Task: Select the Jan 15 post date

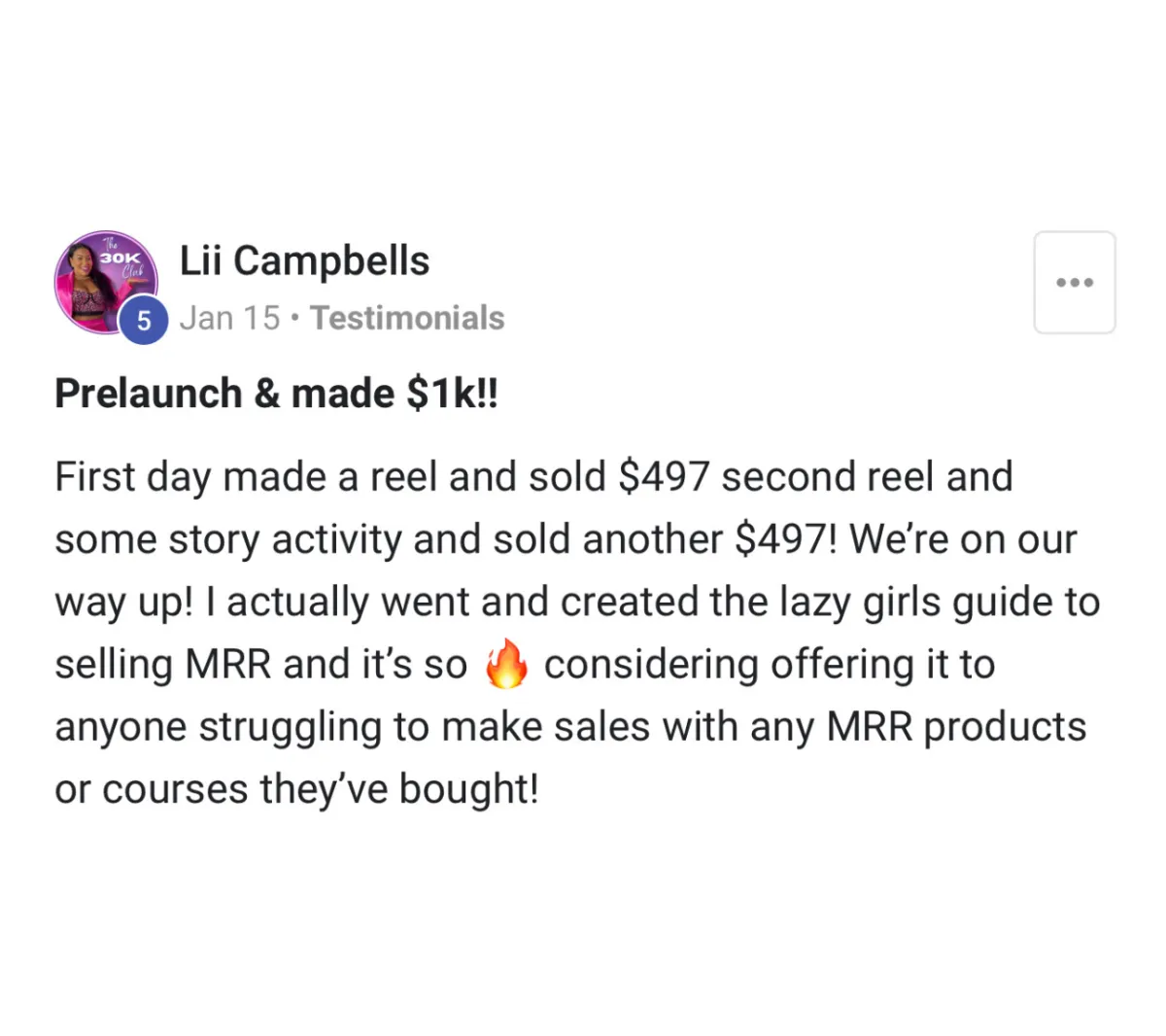Action: tap(229, 318)
